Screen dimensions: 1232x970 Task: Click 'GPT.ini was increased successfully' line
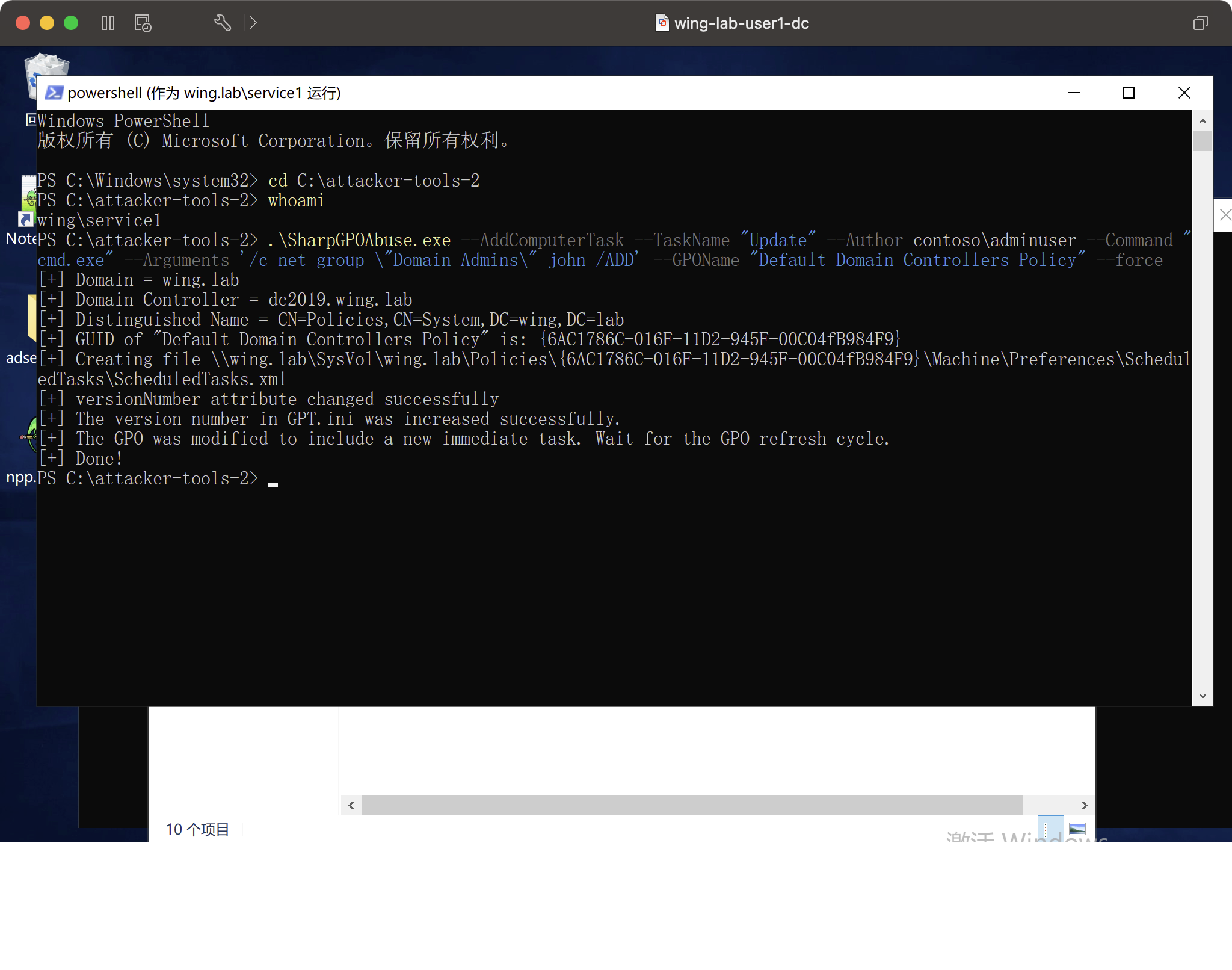point(328,419)
